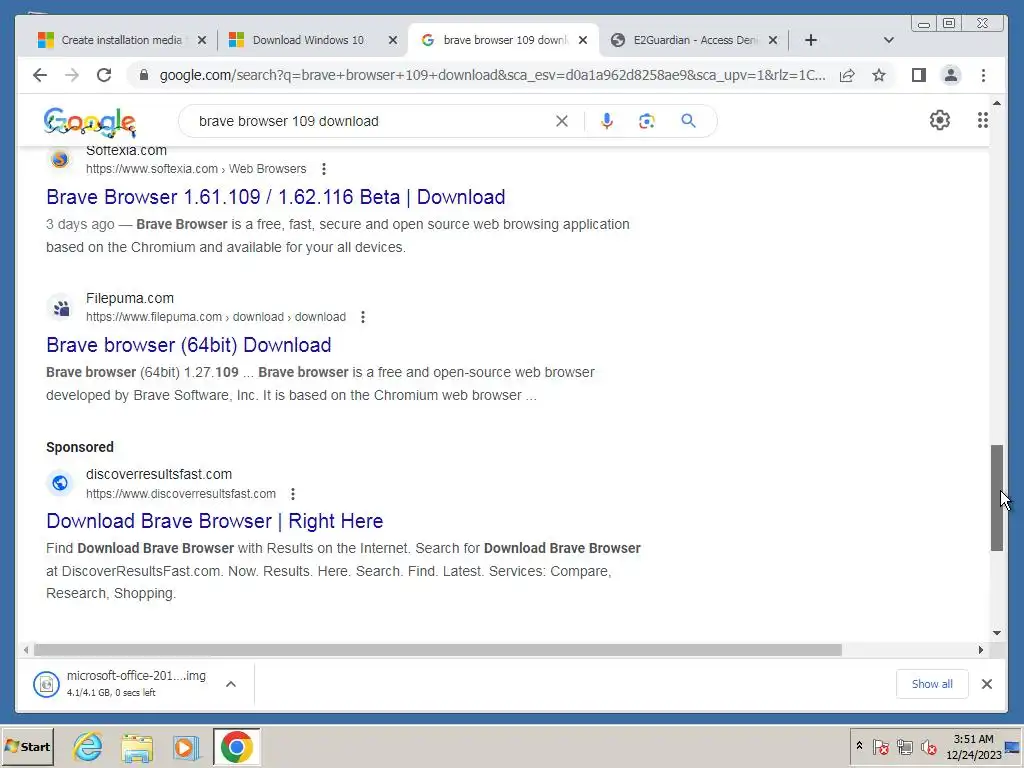Image resolution: width=1024 pixels, height=768 pixels.
Task: Bookmark this page with the star icon
Action: [879, 75]
